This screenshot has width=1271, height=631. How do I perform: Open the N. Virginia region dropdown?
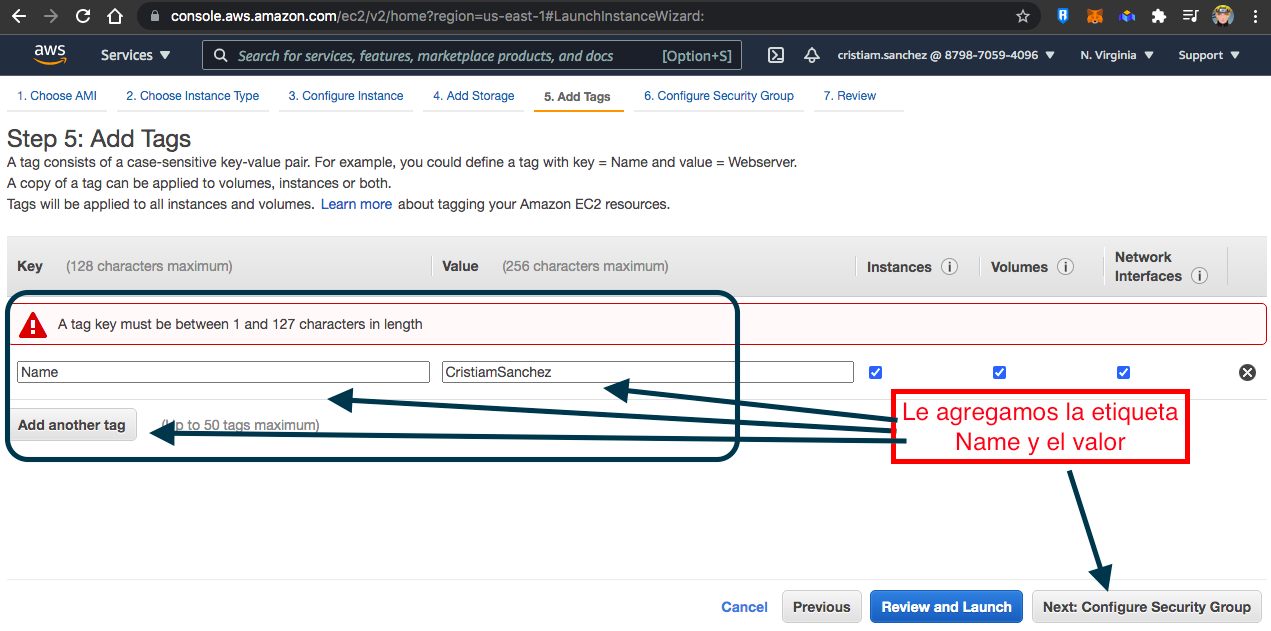click(x=1117, y=55)
